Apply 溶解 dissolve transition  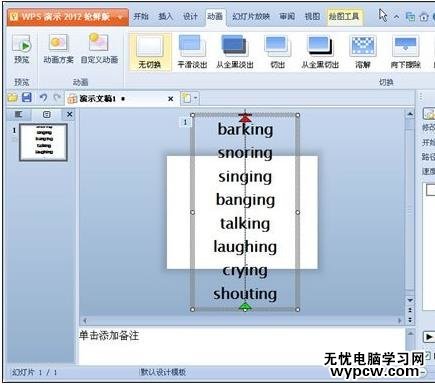click(362, 52)
